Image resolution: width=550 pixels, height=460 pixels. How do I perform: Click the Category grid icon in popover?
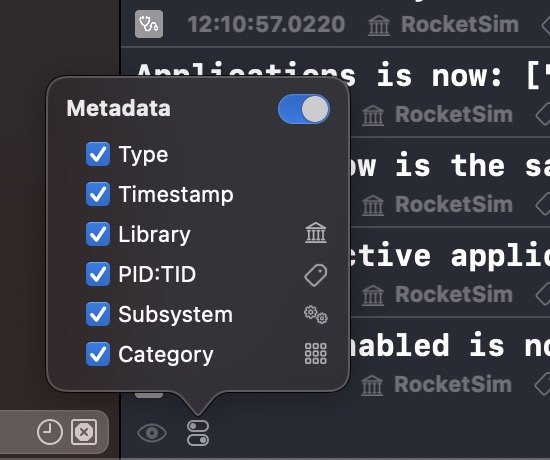pyautogui.click(x=316, y=354)
